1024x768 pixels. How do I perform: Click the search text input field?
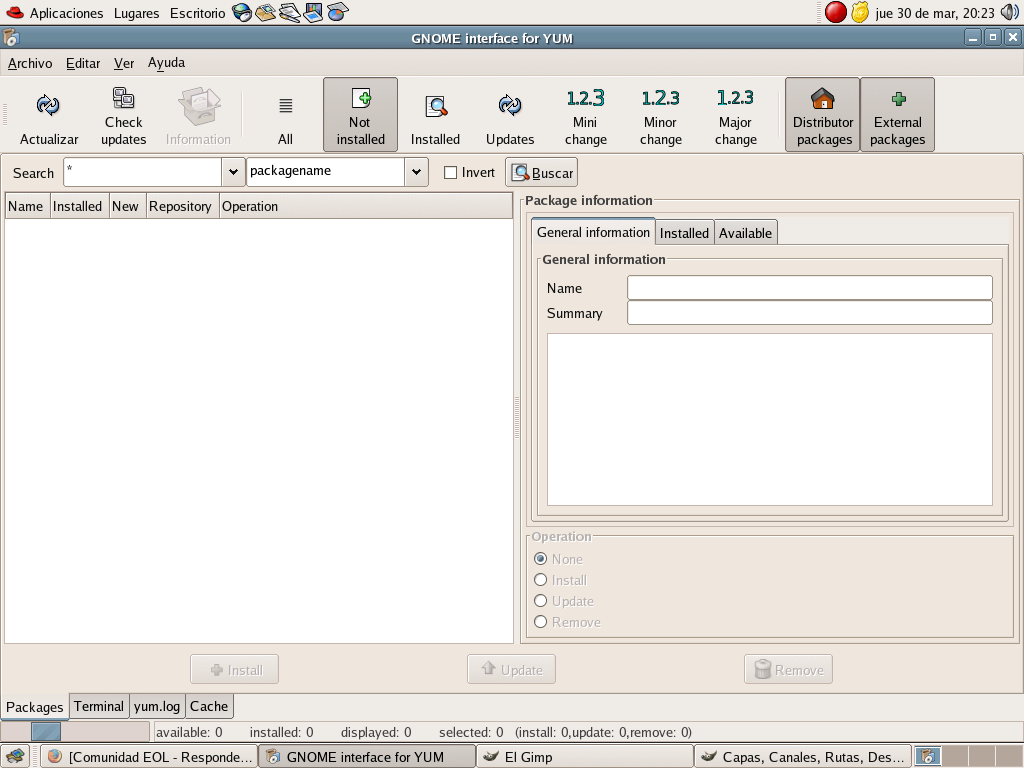click(143, 172)
